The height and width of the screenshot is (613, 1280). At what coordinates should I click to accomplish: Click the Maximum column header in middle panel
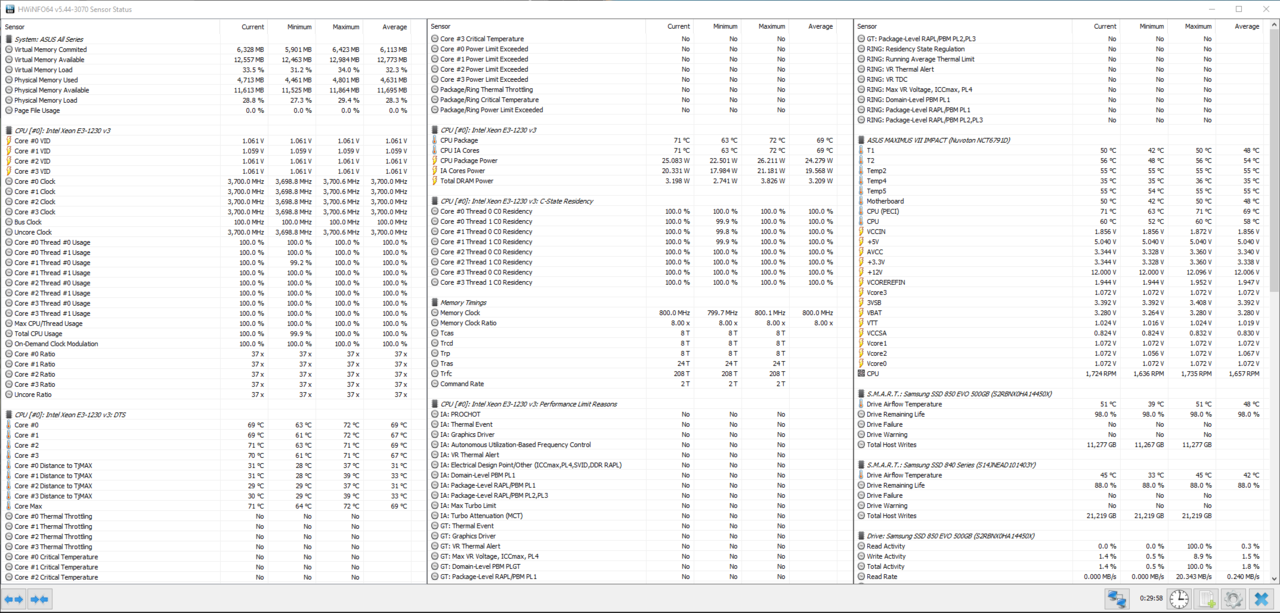(x=771, y=27)
